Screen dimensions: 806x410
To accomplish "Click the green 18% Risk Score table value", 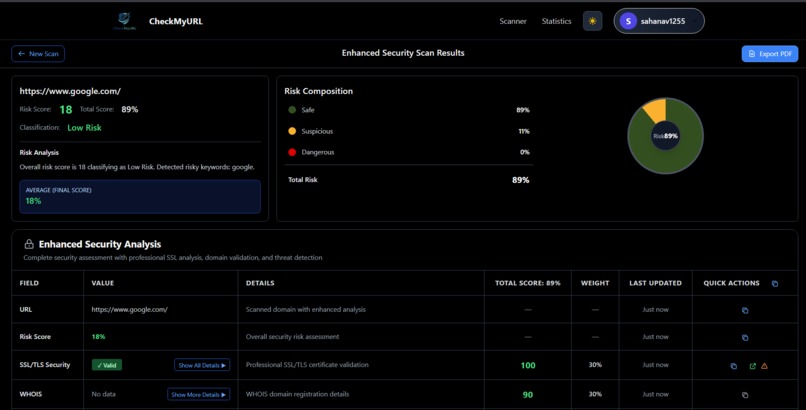I will click(98, 337).
